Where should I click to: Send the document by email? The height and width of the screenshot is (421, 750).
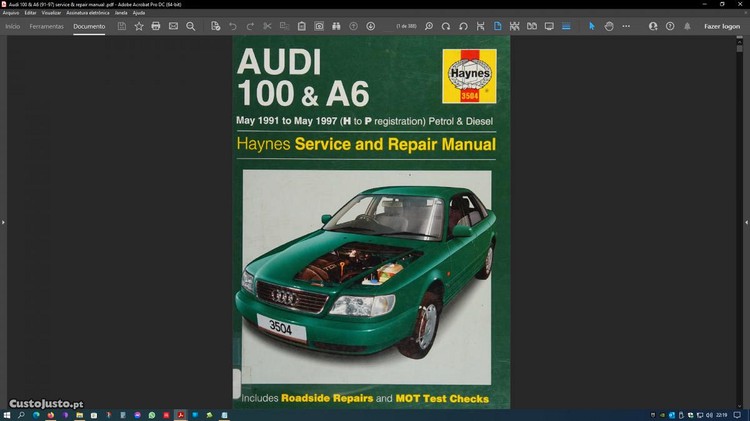pyautogui.click(x=173, y=26)
